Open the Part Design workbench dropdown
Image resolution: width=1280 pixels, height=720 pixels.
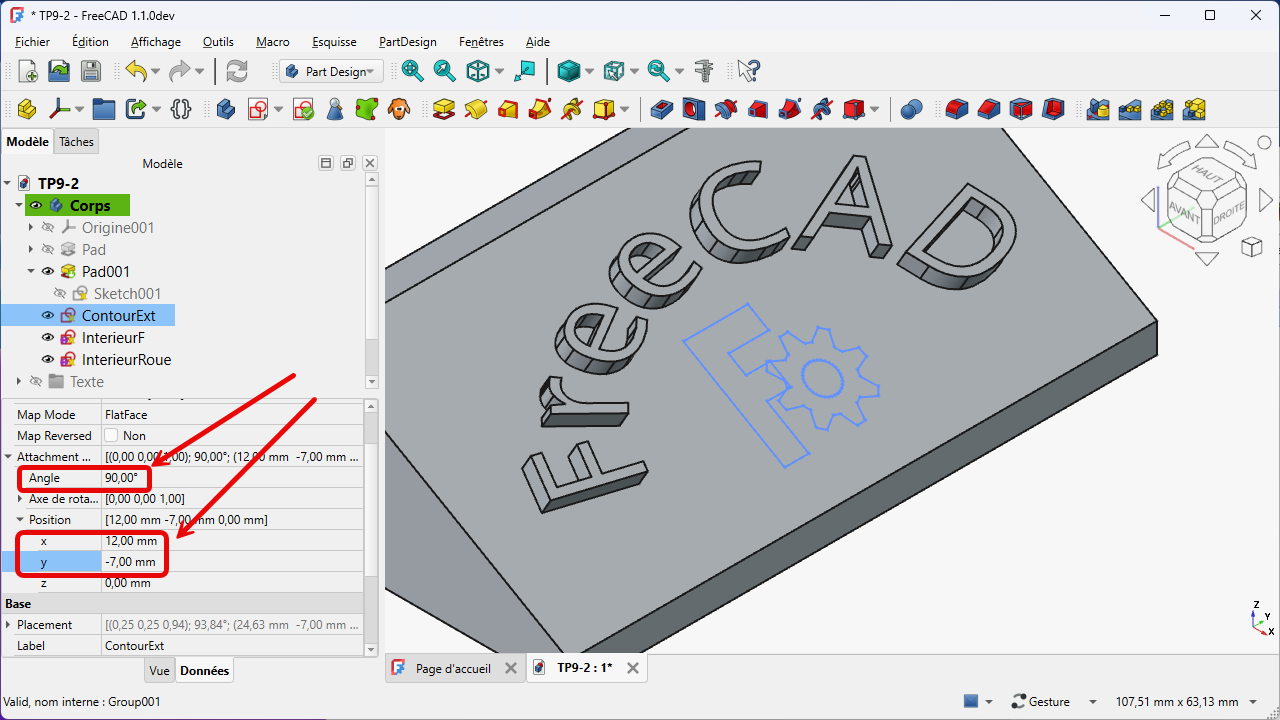click(x=332, y=71)
